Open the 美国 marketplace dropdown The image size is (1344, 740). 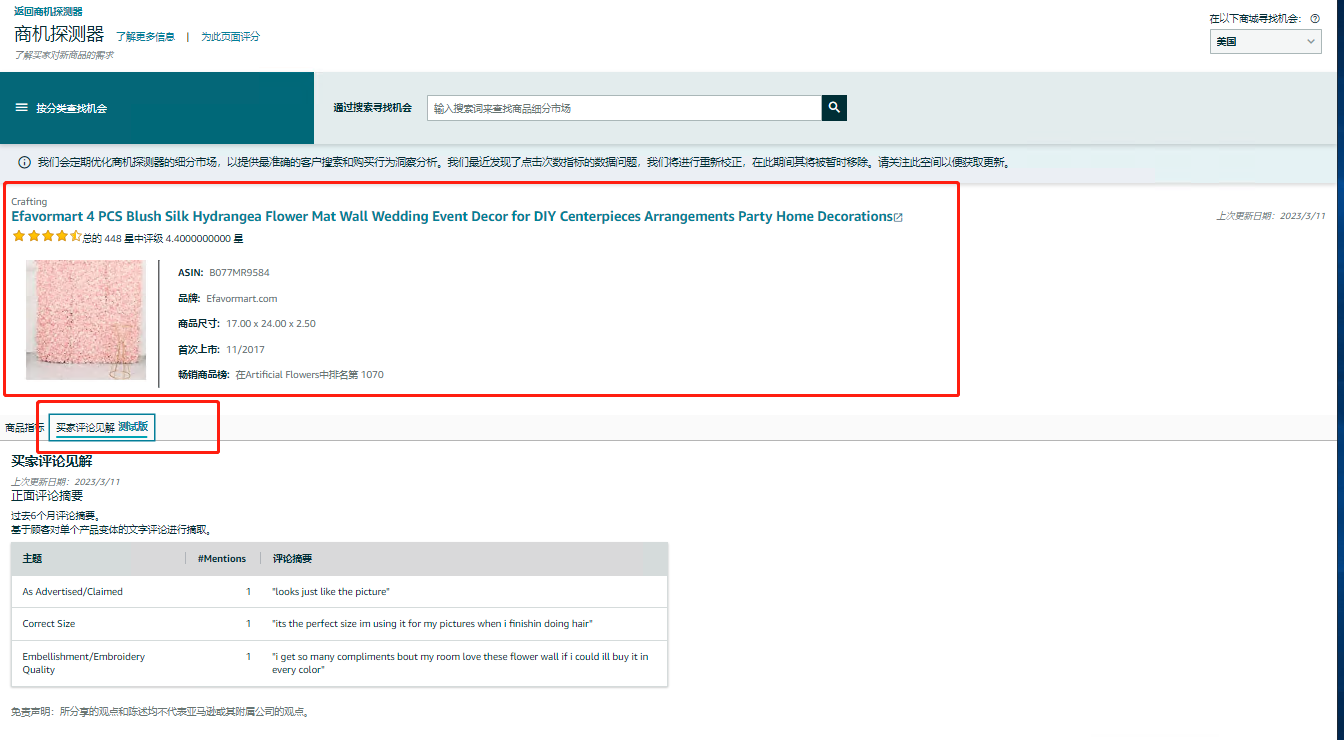[x=1266, y=42]
